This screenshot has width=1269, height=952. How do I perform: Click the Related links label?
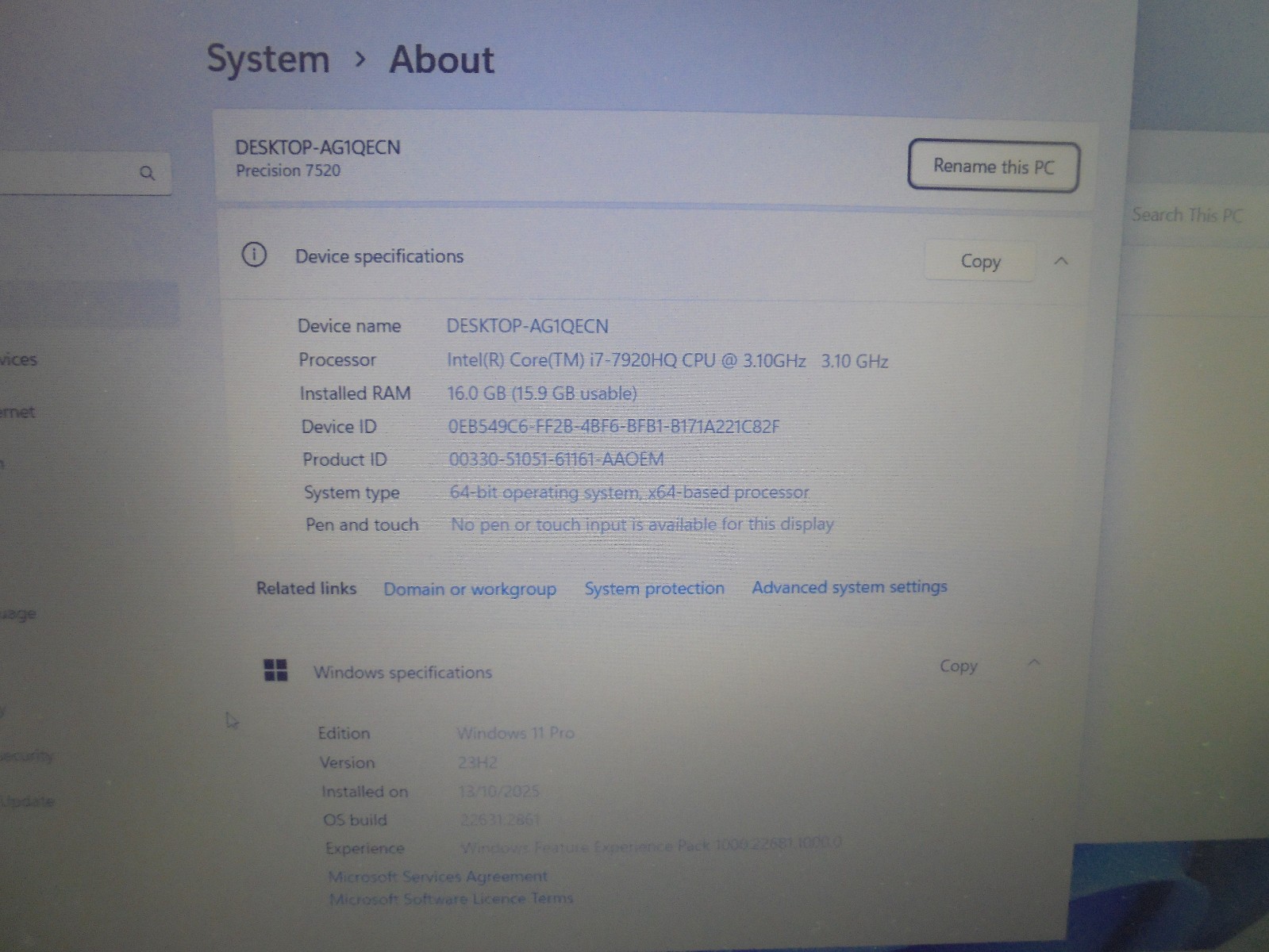(306, 588)
